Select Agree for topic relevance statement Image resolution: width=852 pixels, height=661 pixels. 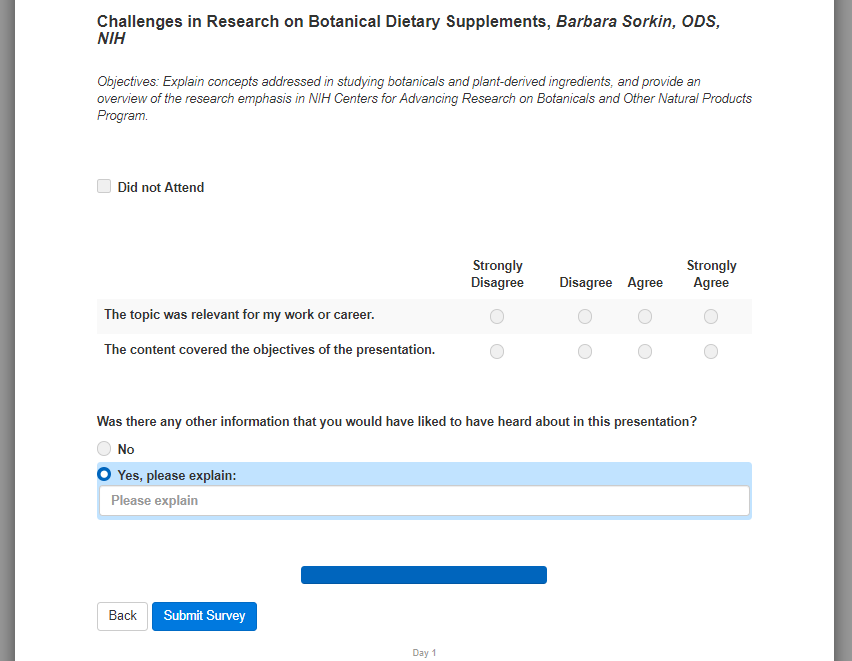tap(645, 316)
